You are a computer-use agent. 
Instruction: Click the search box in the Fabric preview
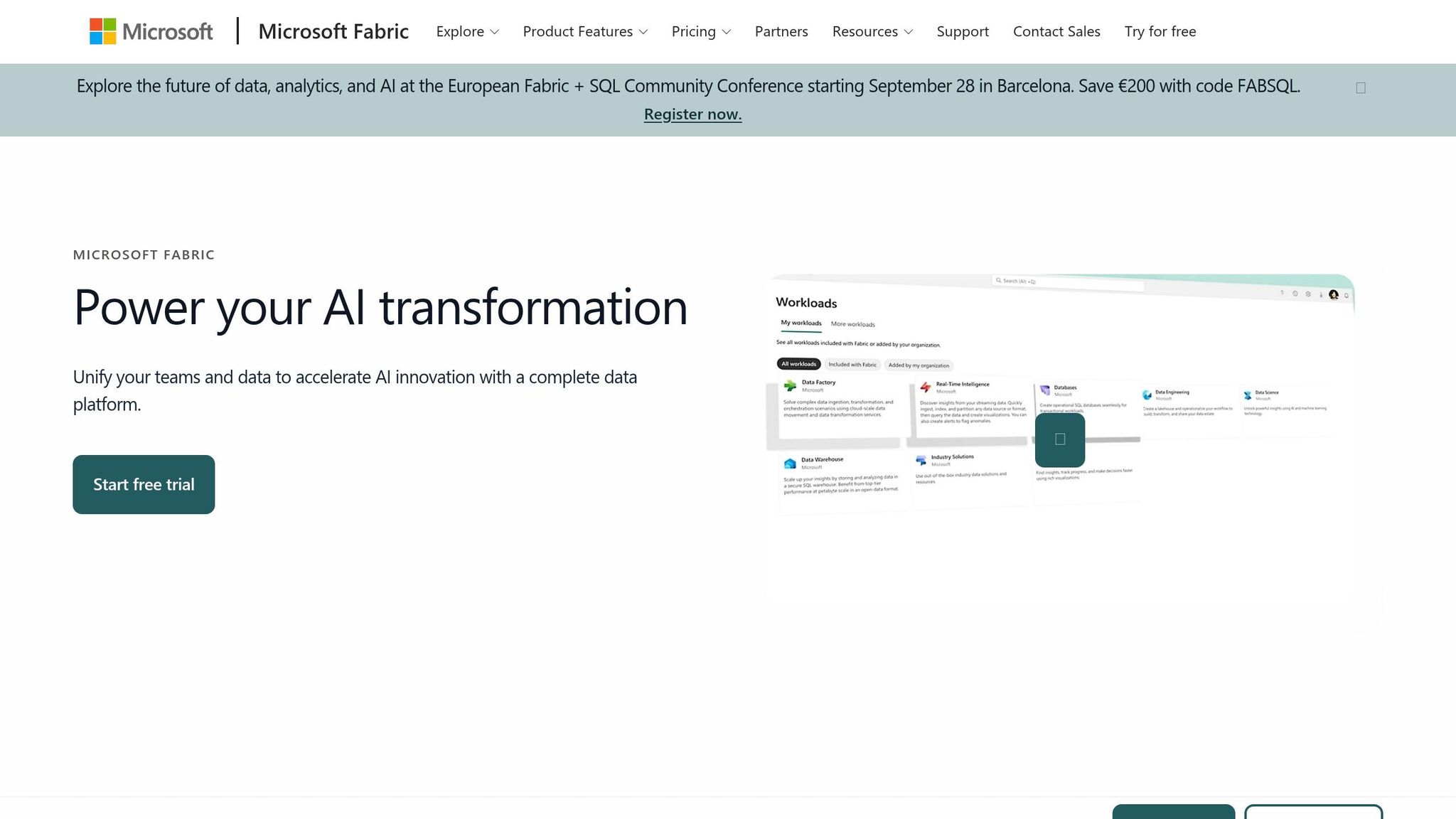pyautogui.click(x=1068, y=282)
